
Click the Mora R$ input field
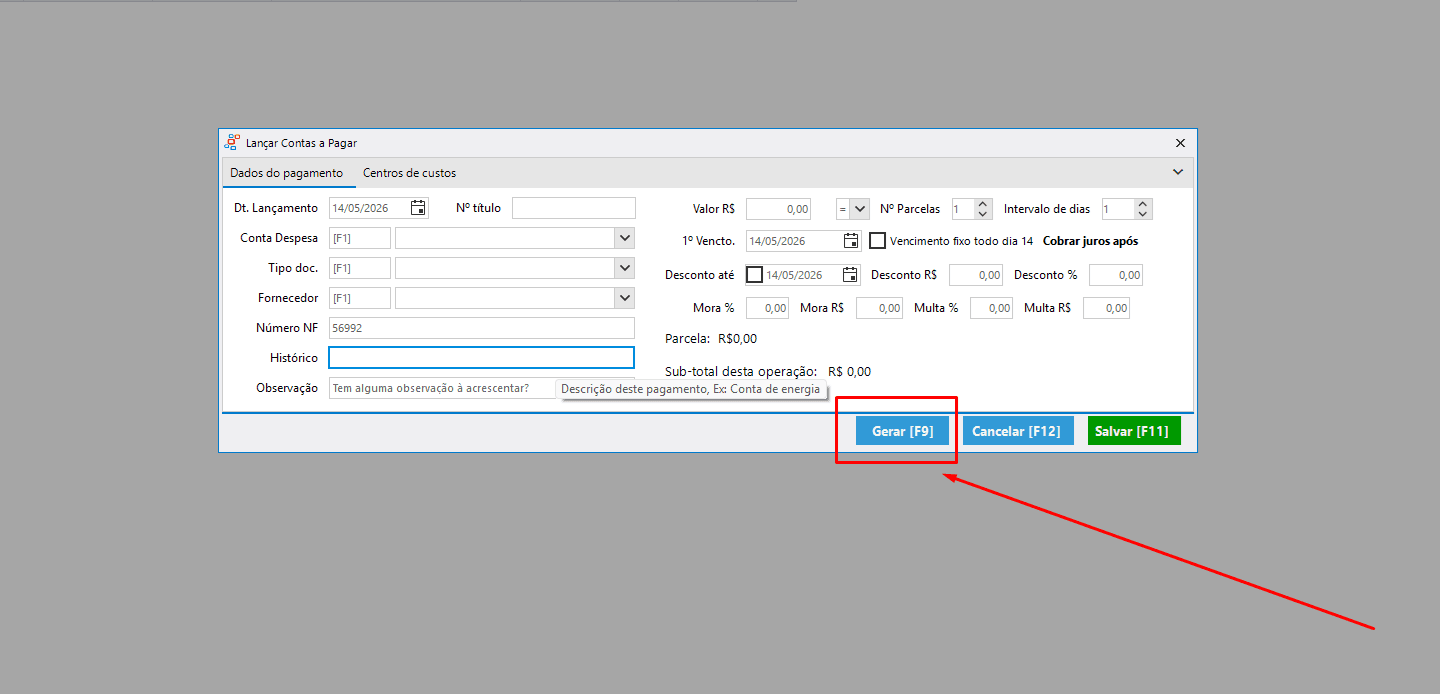pyautogui.click(x=880, y=308)
